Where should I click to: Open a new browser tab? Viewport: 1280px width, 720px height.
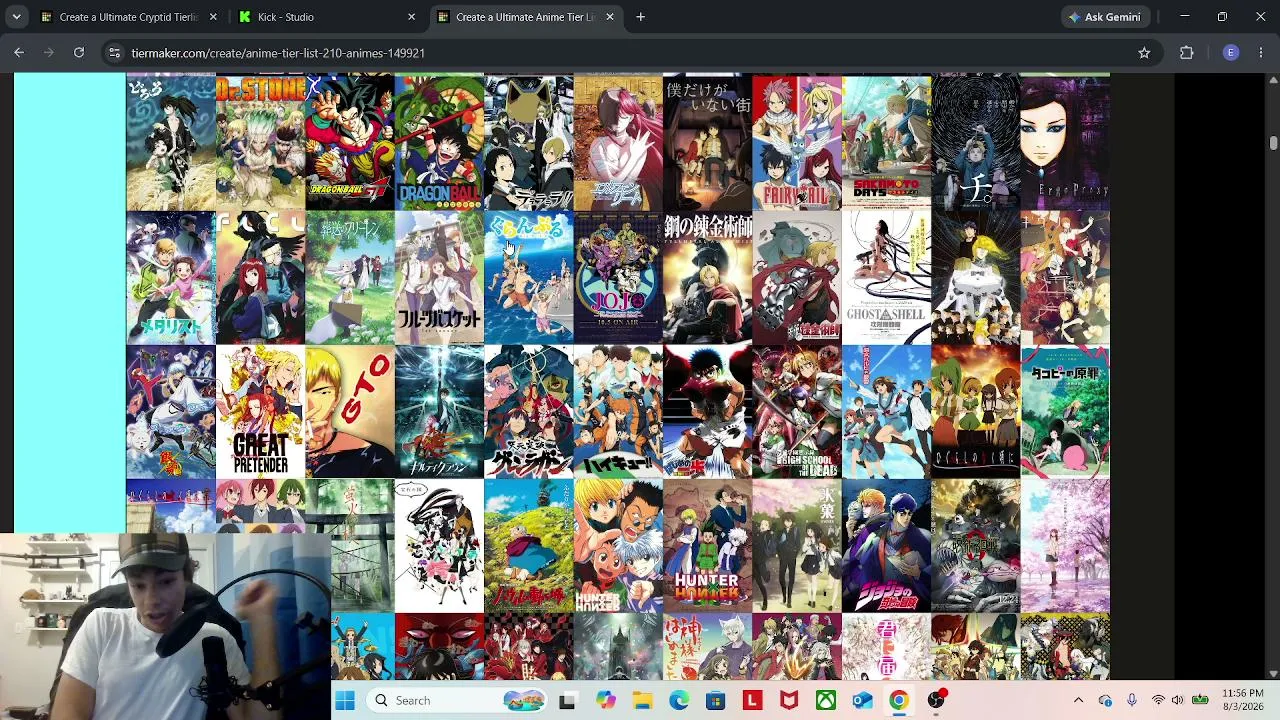click(x=641, y=17)
